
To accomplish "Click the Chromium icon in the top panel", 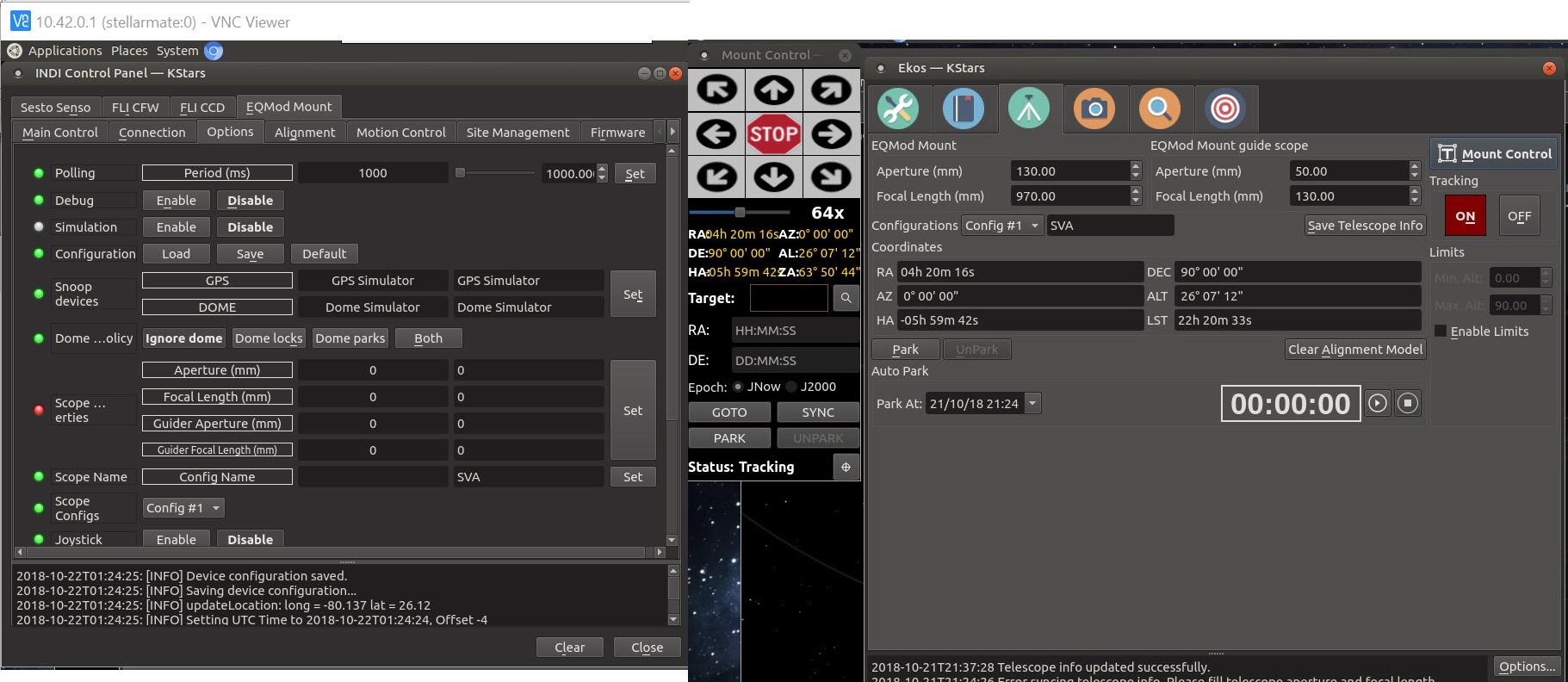I will 214,51.
